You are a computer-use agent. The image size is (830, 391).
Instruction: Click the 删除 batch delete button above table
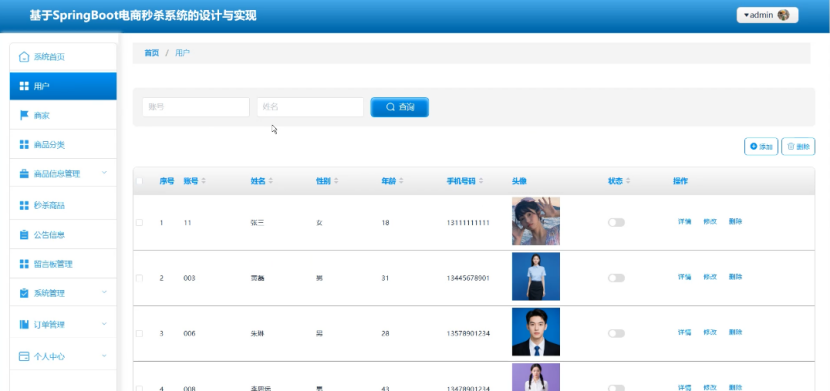[798, 147]
